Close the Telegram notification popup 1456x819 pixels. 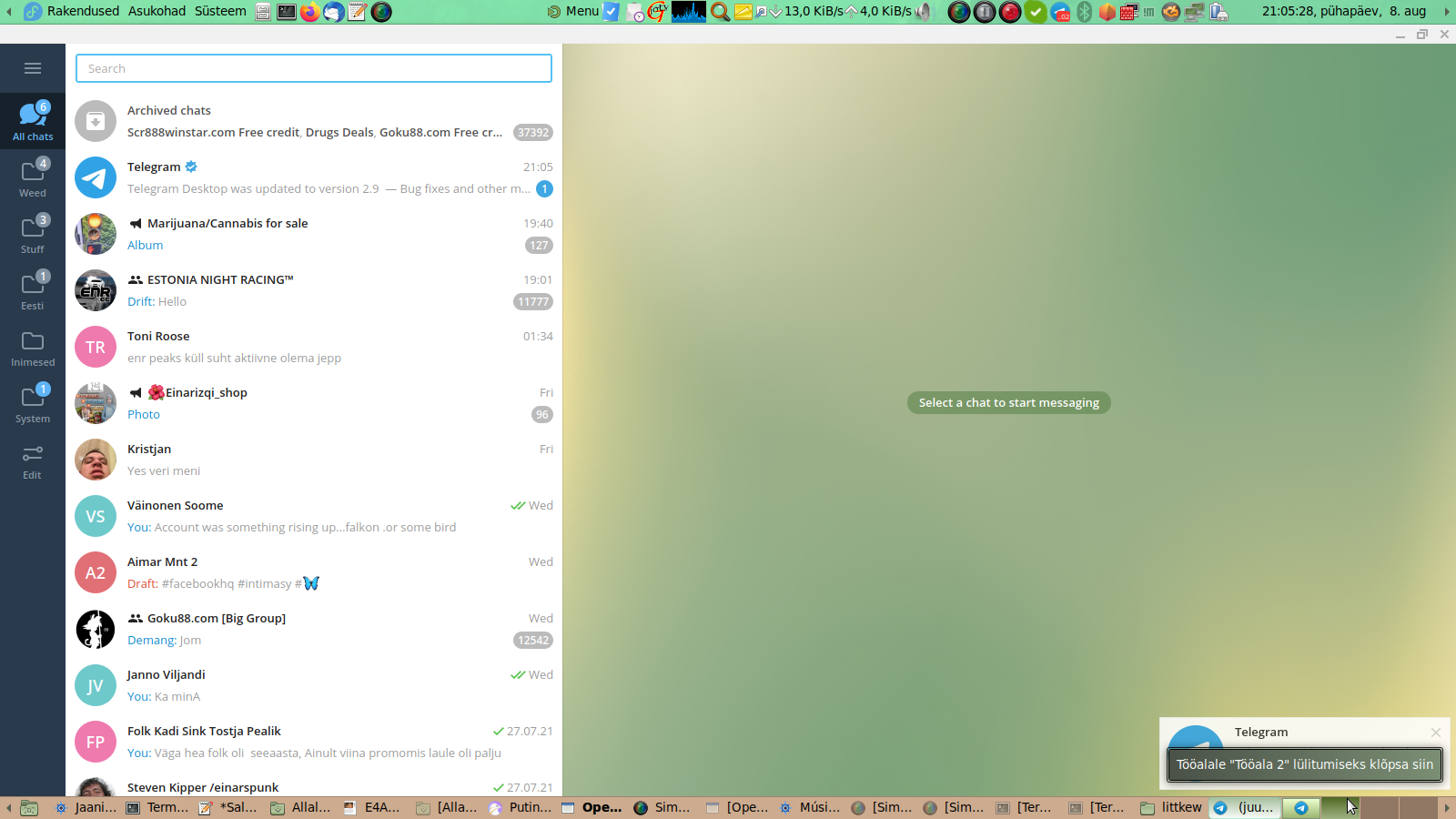click(x=1436, y=733)
